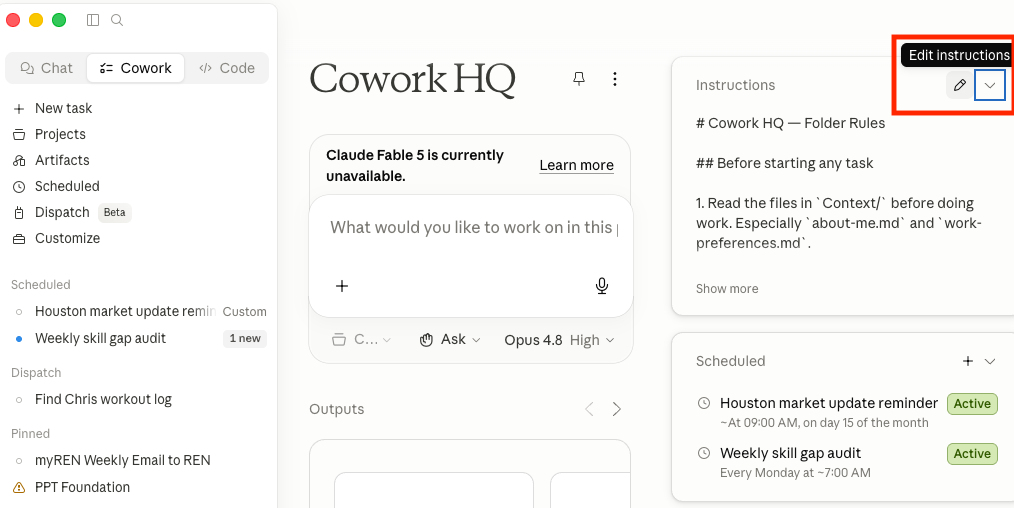
Task: Follow the Learn more link
Action: [x=576, y=165]
